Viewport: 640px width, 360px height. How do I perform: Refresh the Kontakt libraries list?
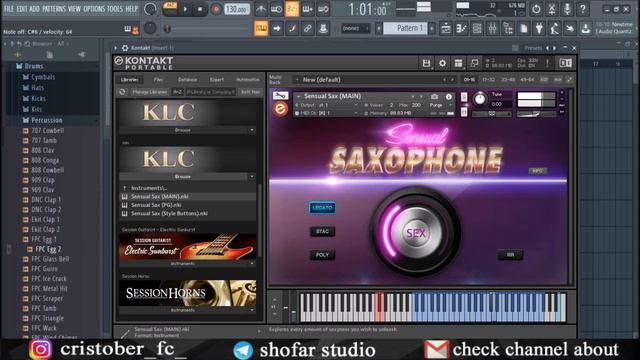tap(122, 92)
